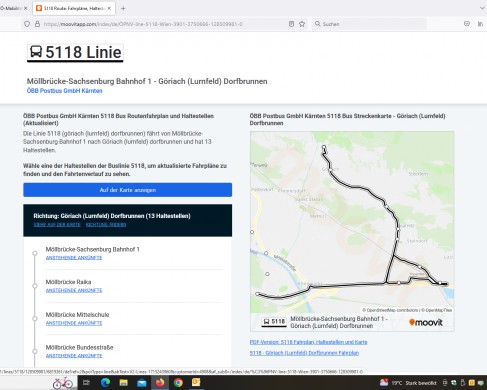Click the 5118 bus badge below the map
Screen dimensions: 487x390
coord(274,322)
